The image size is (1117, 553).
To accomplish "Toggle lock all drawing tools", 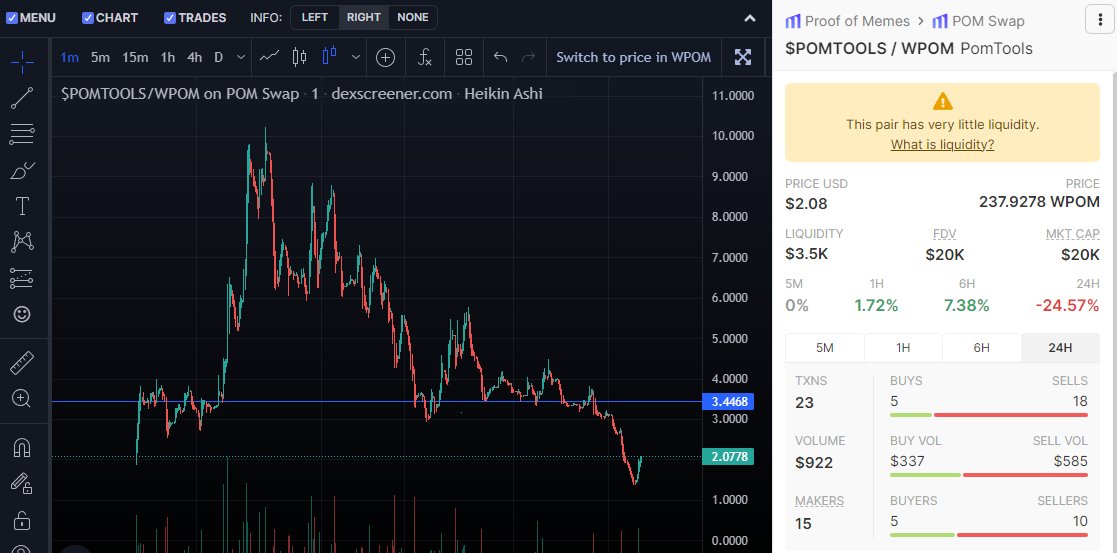I will (x=22, y=520).
